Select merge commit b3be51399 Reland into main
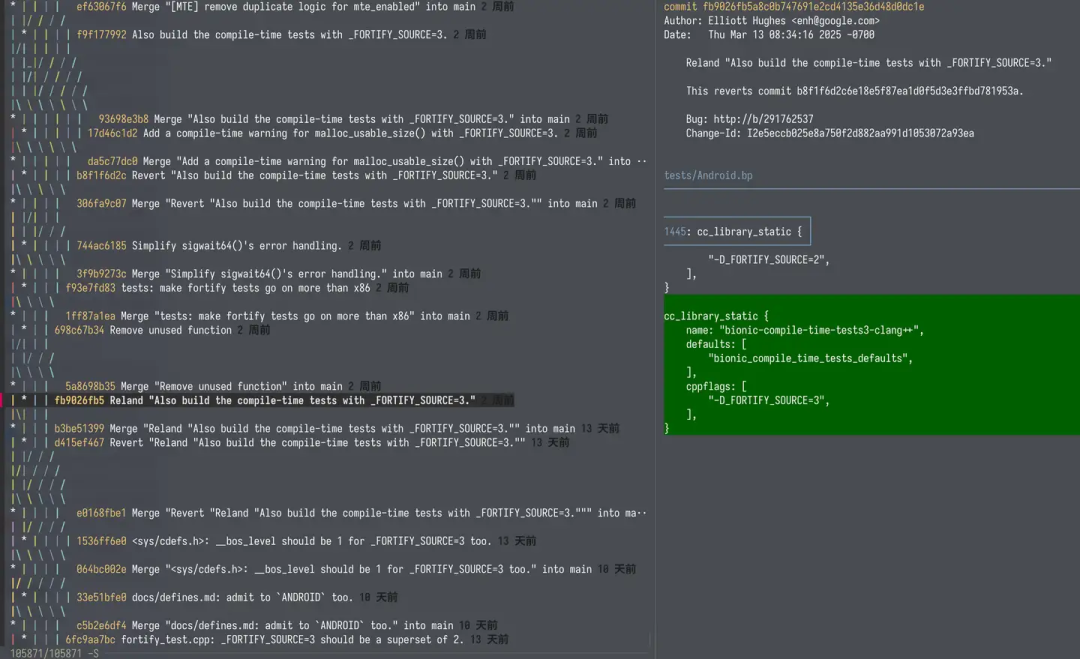The height and width of the screenshot is (659, 1080). click(x=337, y=428)
